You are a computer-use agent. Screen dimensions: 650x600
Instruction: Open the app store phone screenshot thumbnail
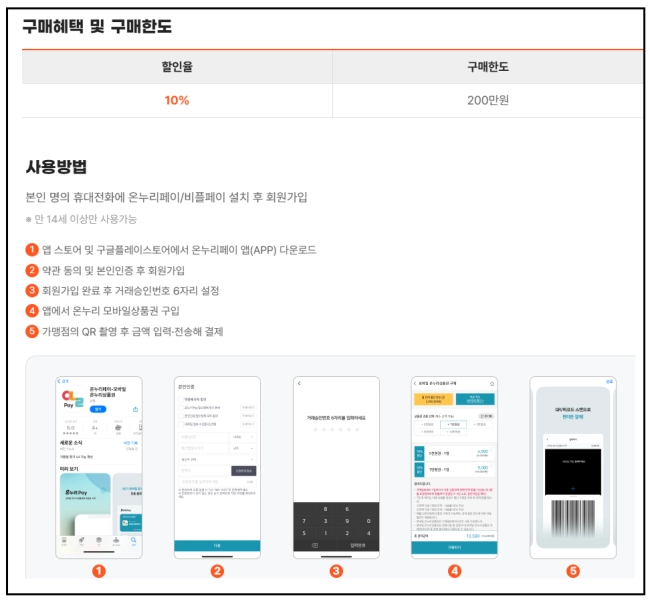point(99,467)
